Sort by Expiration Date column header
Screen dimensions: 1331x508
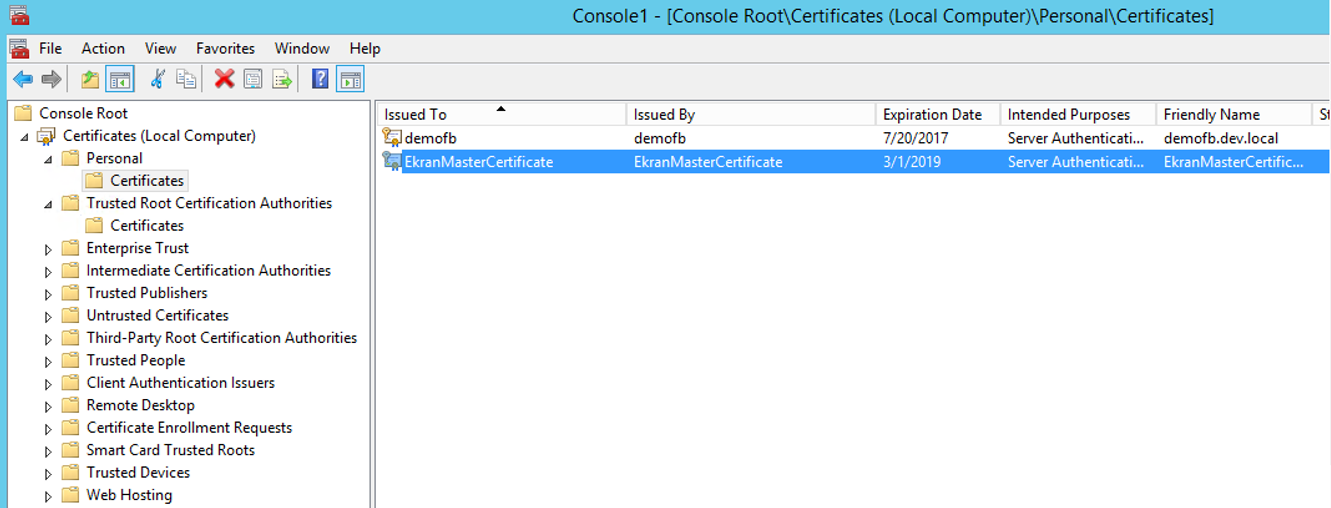point(932,115)
